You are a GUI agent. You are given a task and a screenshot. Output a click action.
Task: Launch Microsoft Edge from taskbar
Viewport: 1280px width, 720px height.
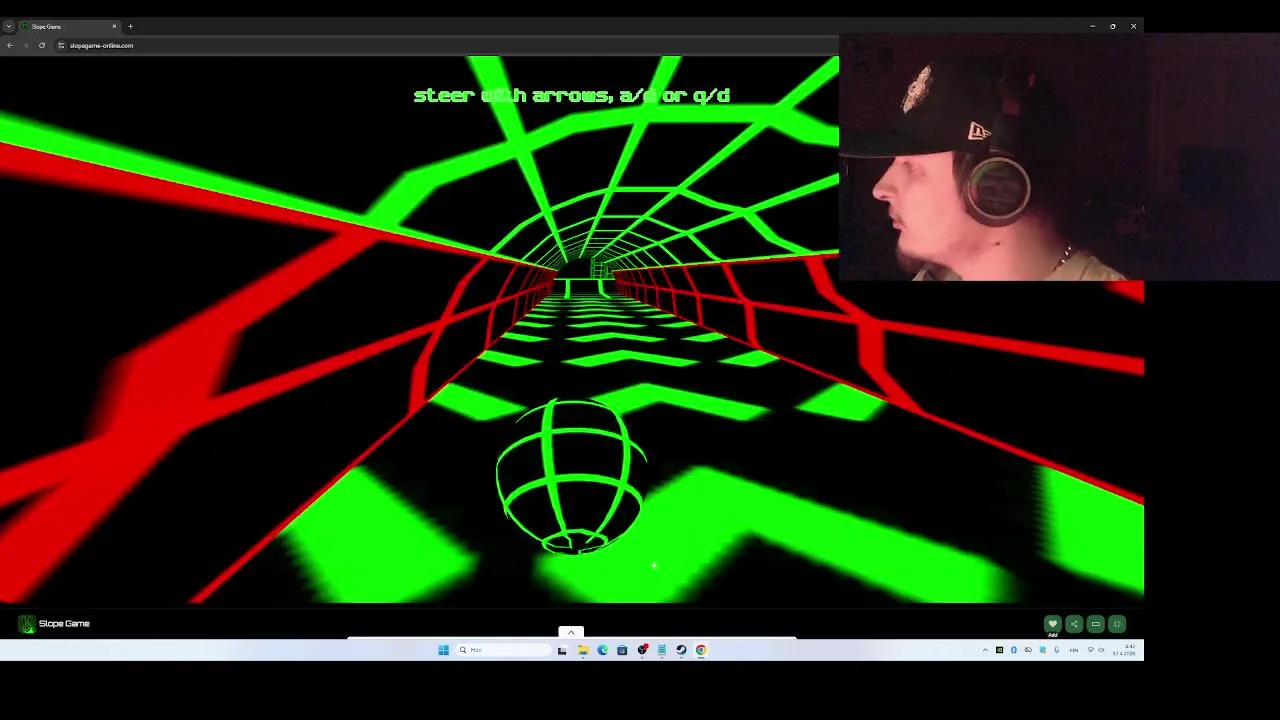(602, 650)
